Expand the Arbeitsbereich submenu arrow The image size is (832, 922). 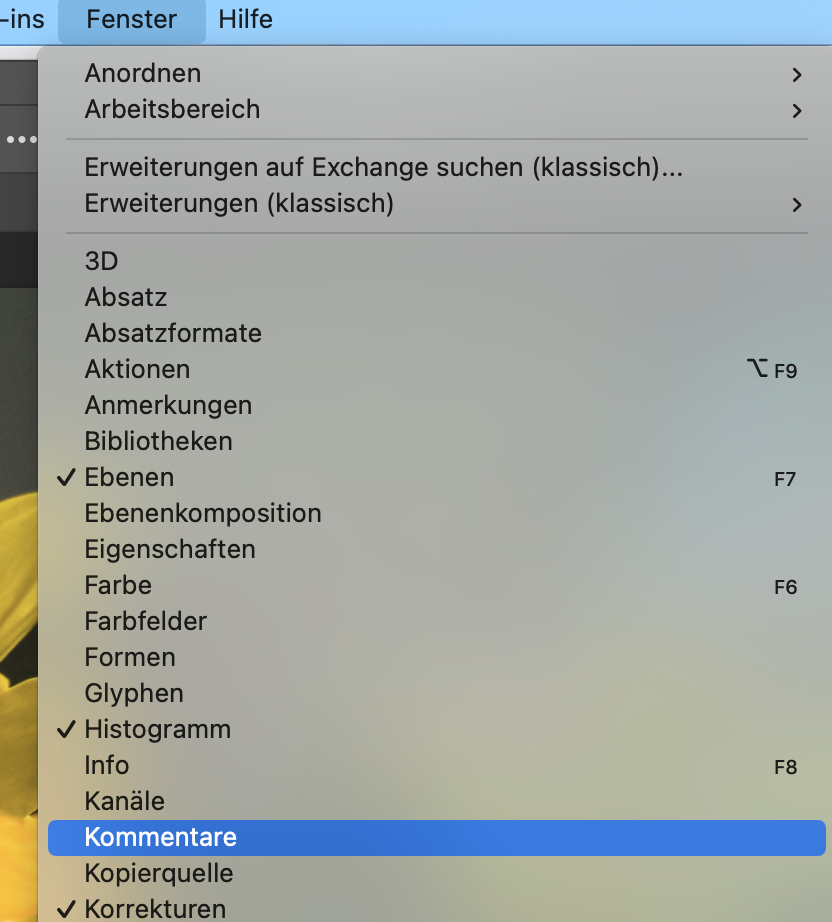click(797, 111)
